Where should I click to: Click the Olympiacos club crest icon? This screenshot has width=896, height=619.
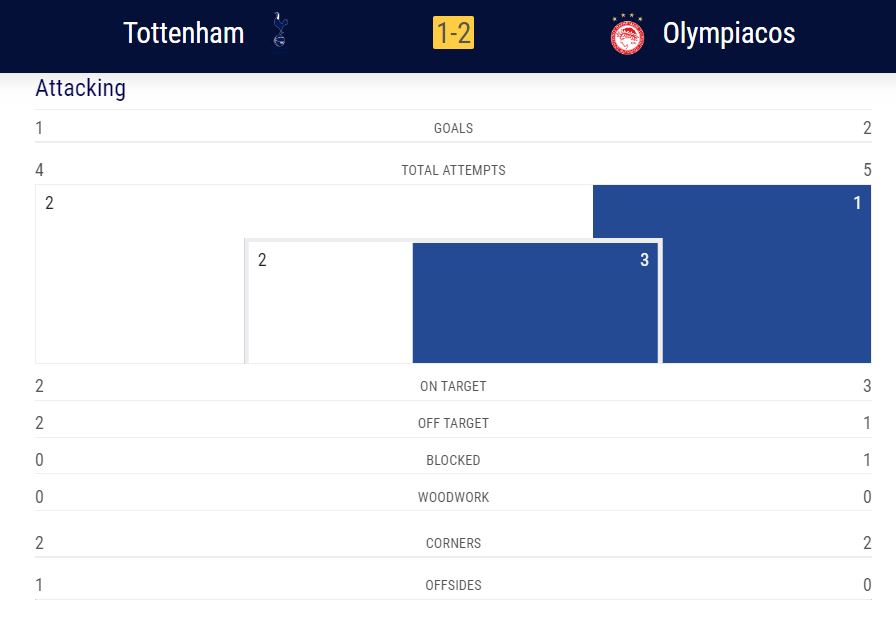[x=627, y=34]
